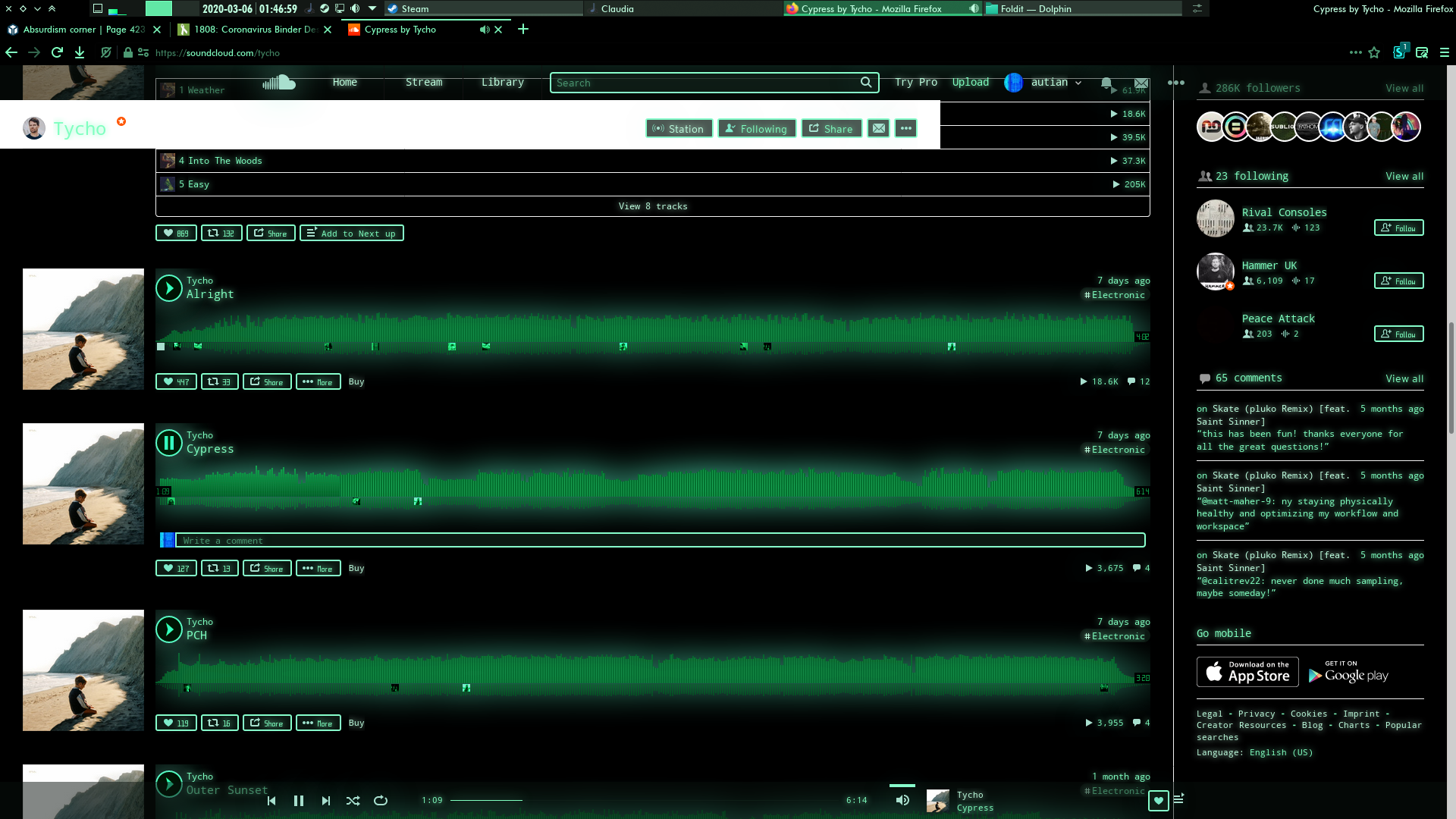Viewport: 1456px width, 819px height.
Task: Open the next up queue icon
Action: 1178,799
